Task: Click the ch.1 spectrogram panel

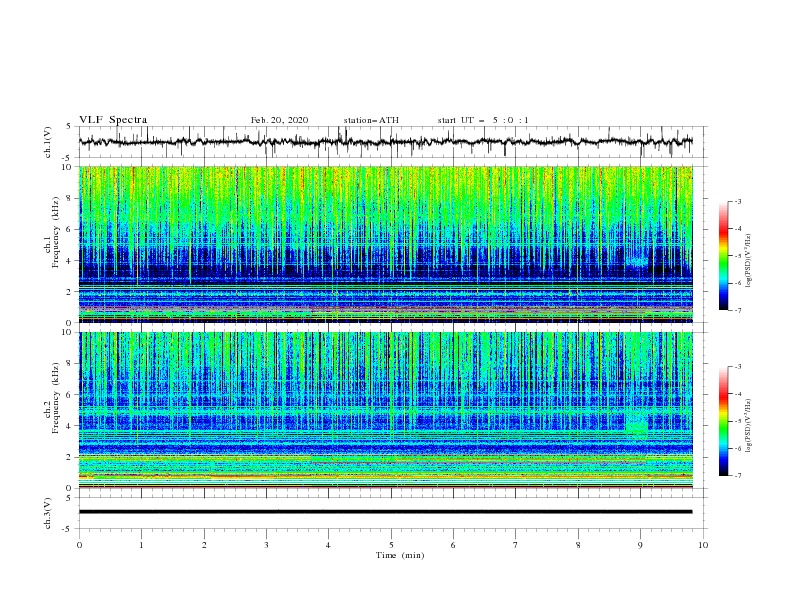Action: coord(386,244)
